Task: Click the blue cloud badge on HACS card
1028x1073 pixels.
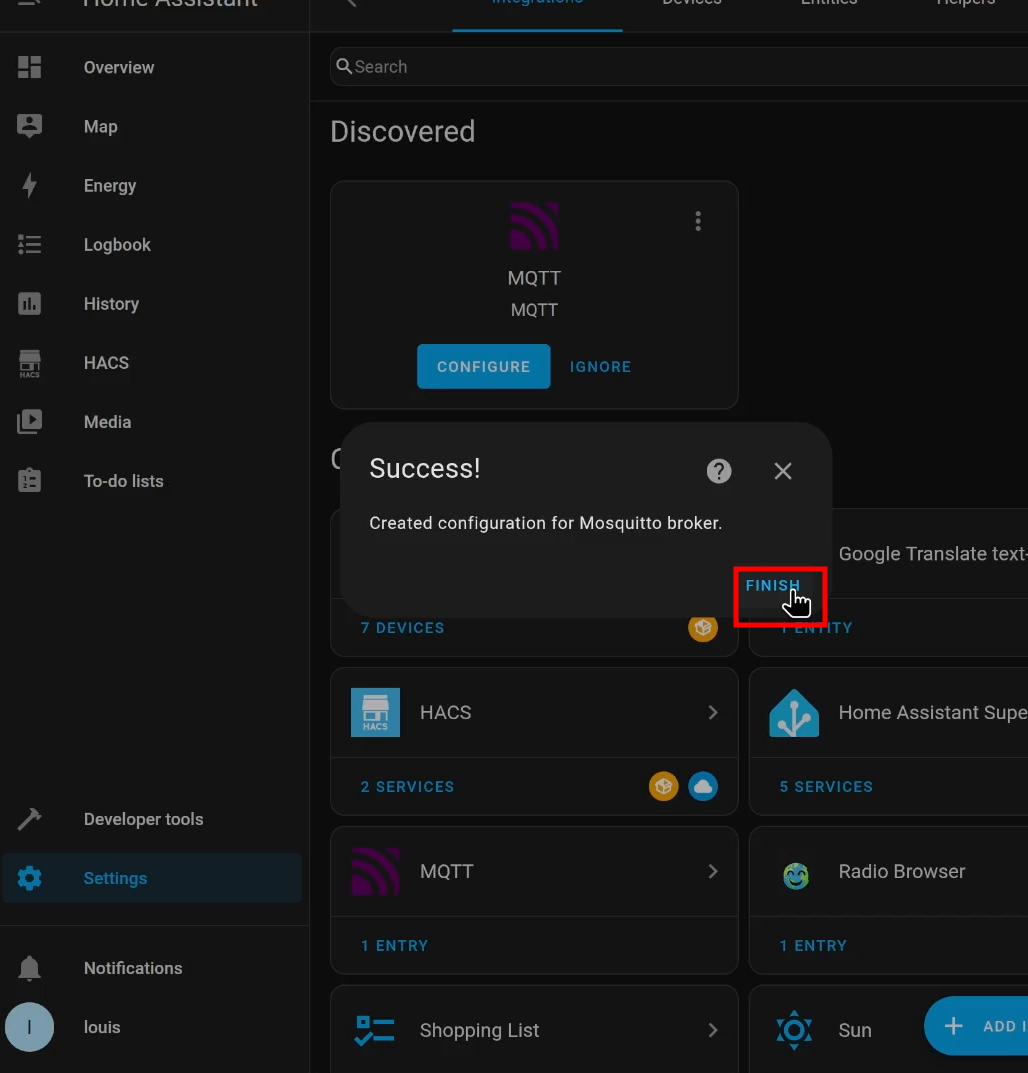Action: tap(703, 786)
